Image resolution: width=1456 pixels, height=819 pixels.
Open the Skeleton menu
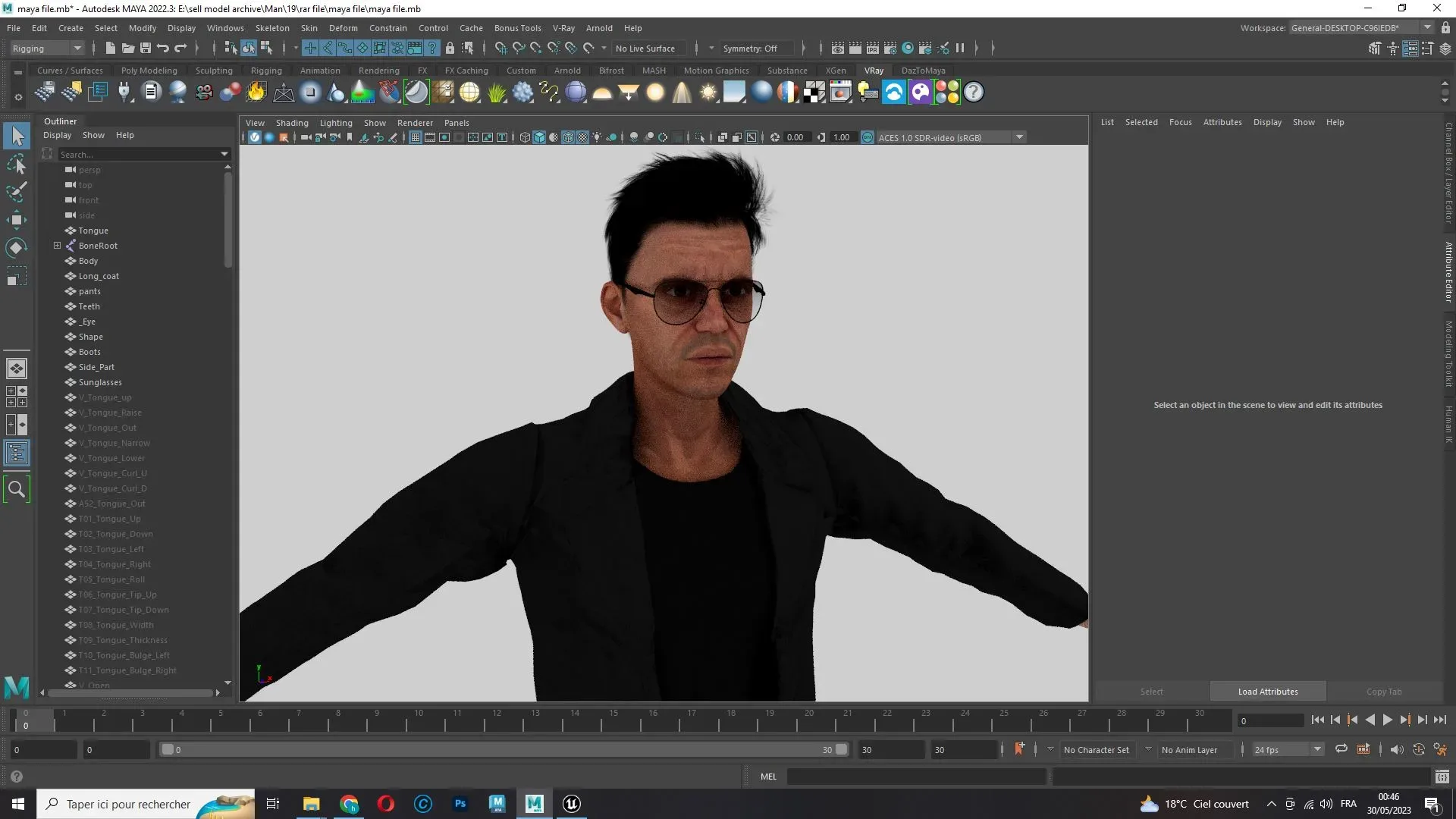[272, 28]
